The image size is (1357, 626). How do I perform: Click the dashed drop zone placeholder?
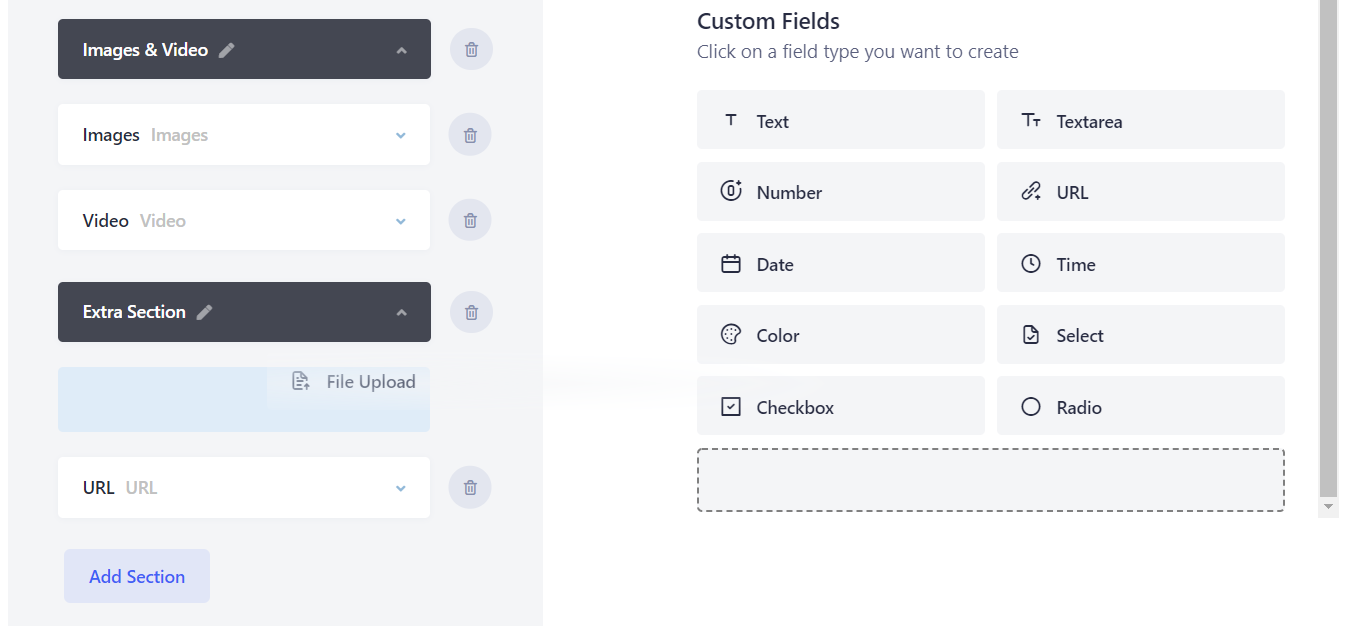pyautogui.click(x=990, y=479)
